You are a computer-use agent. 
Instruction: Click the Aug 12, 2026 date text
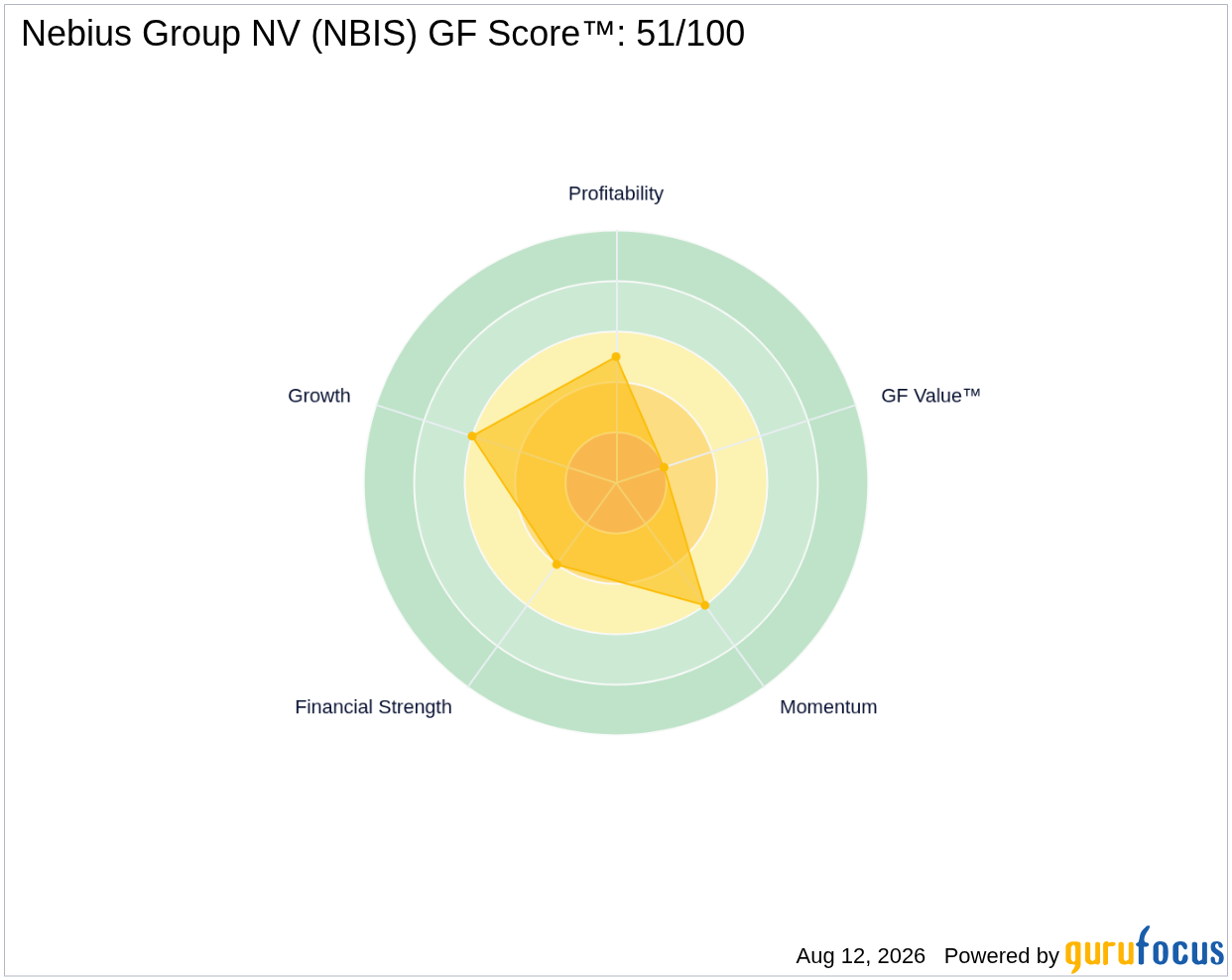[860, 956]
